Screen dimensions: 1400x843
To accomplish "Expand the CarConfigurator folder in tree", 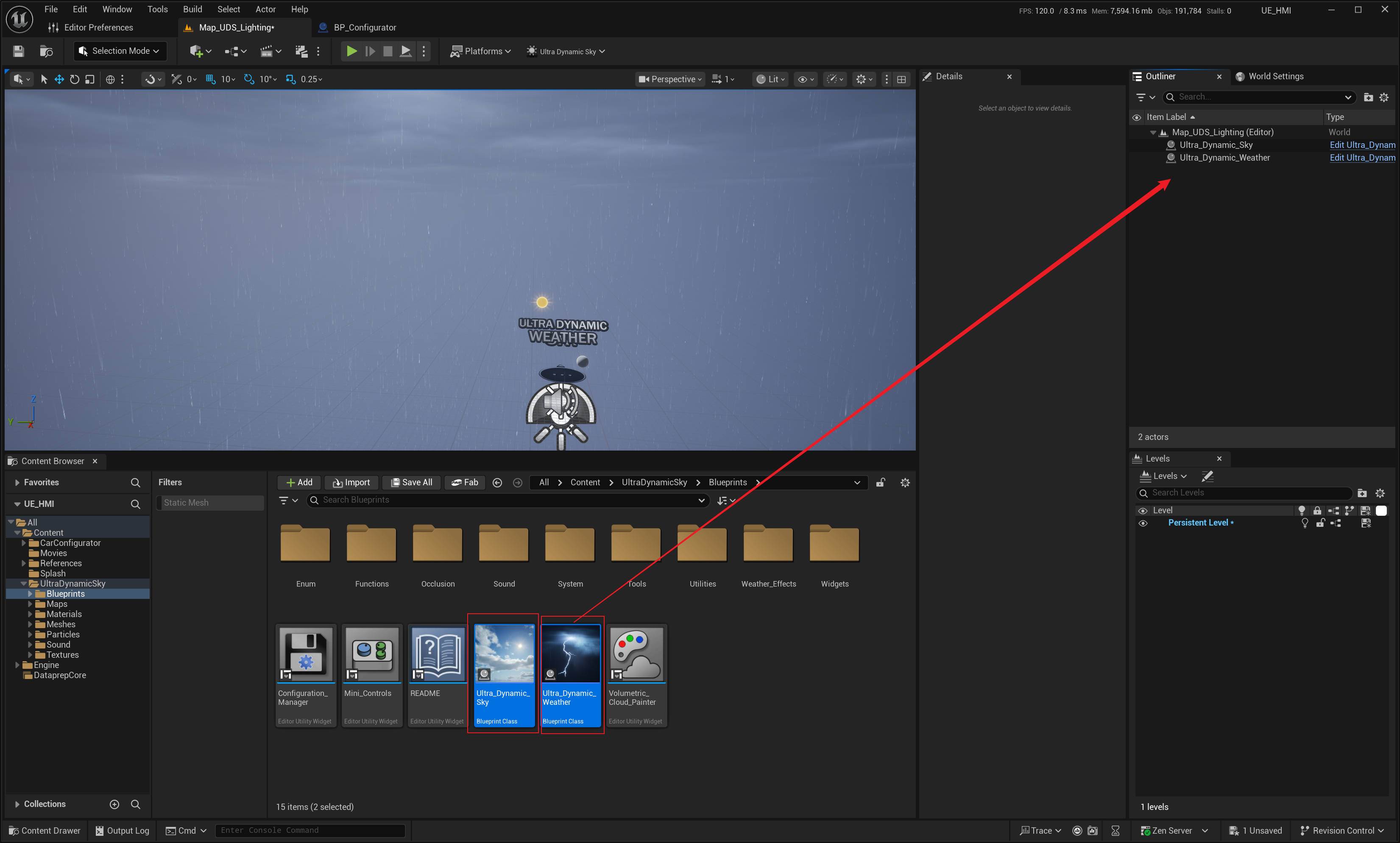I will click(x=24, y=543).
